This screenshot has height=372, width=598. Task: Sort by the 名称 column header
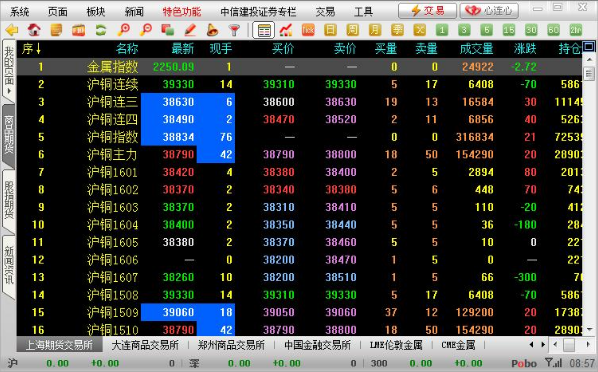(x=127, y=49)
